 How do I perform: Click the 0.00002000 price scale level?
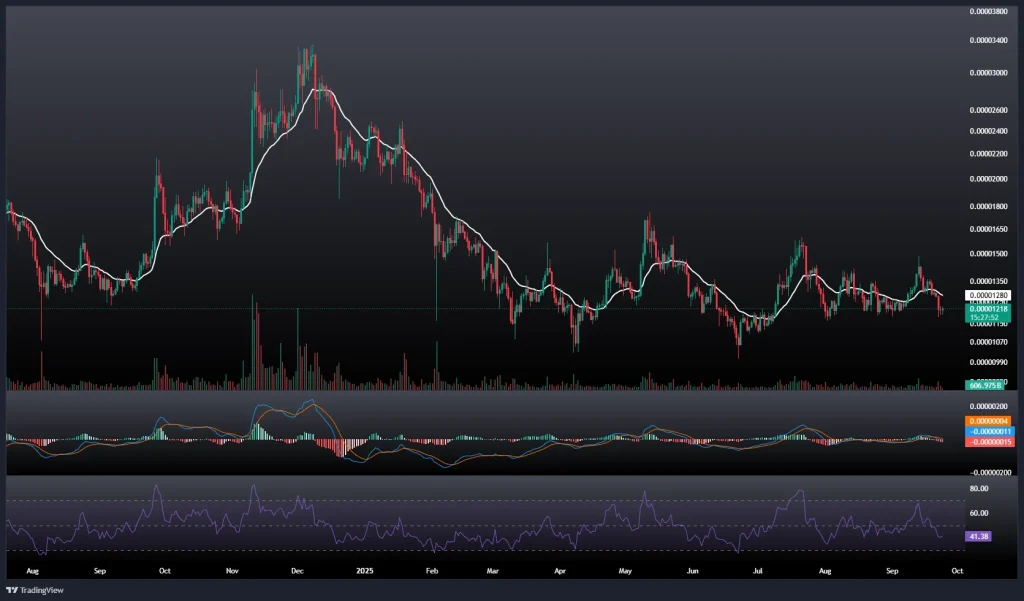(x=990, y=179)
